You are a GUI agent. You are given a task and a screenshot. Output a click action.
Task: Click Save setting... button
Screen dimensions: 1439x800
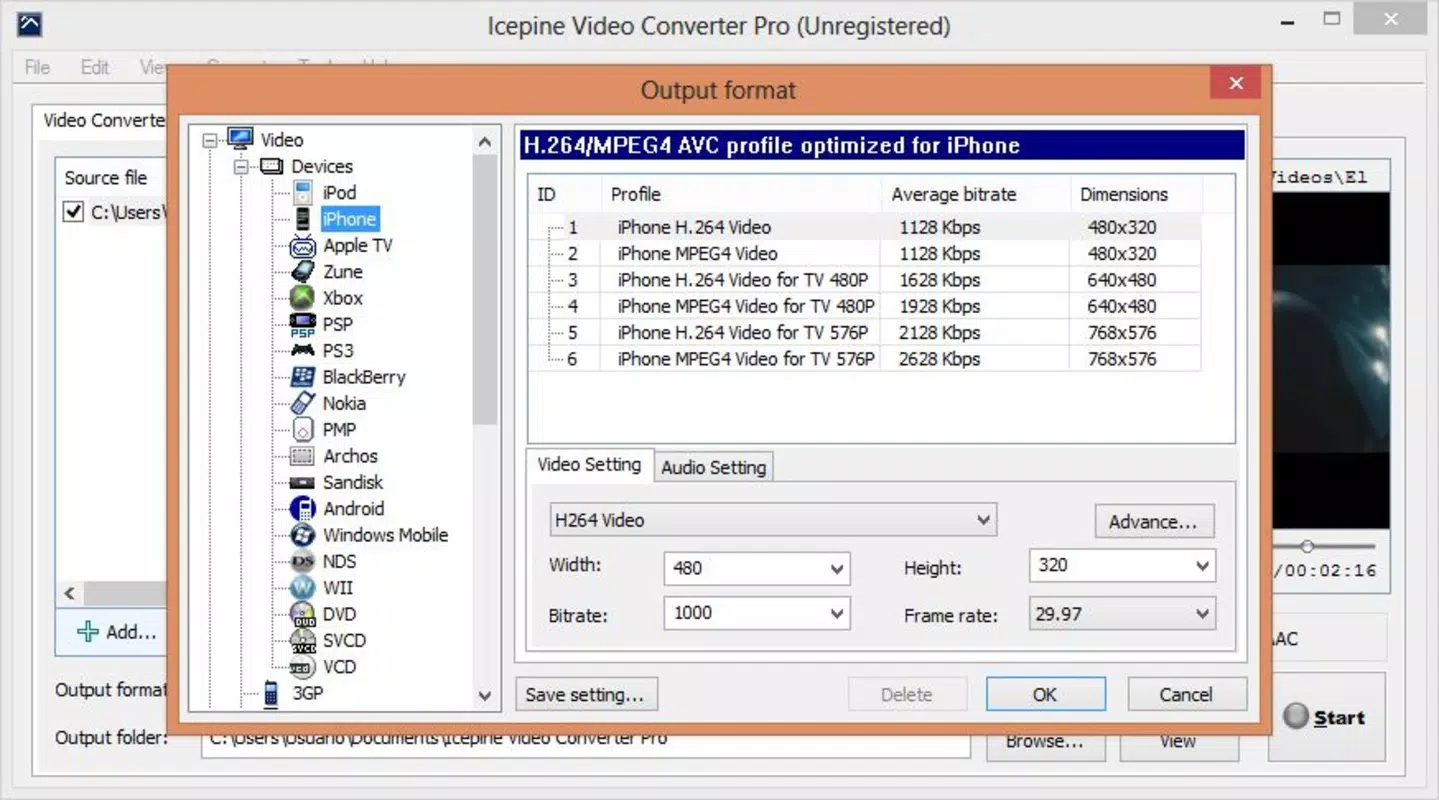point(587,695)
